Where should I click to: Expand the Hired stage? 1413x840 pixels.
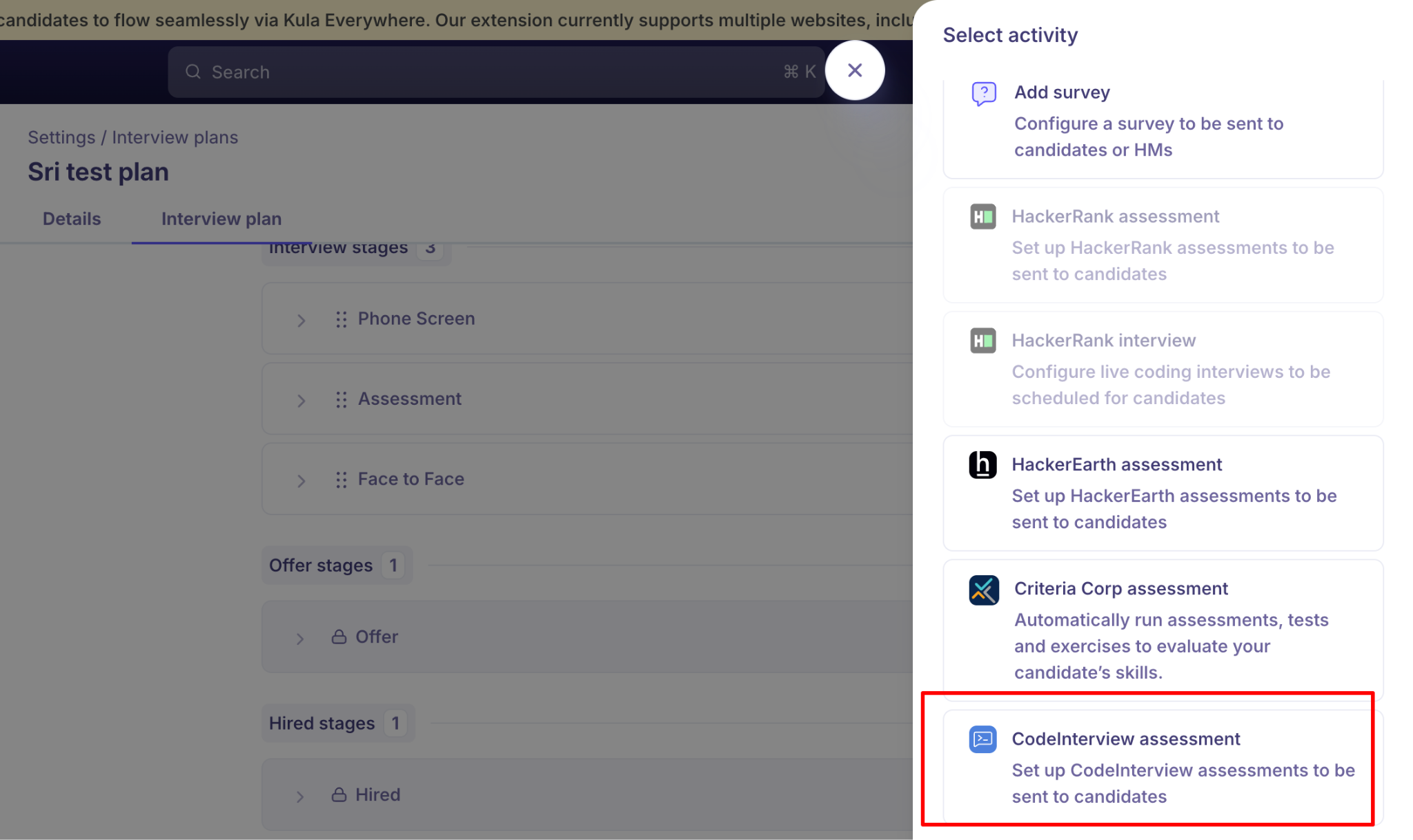coord(299,796)
